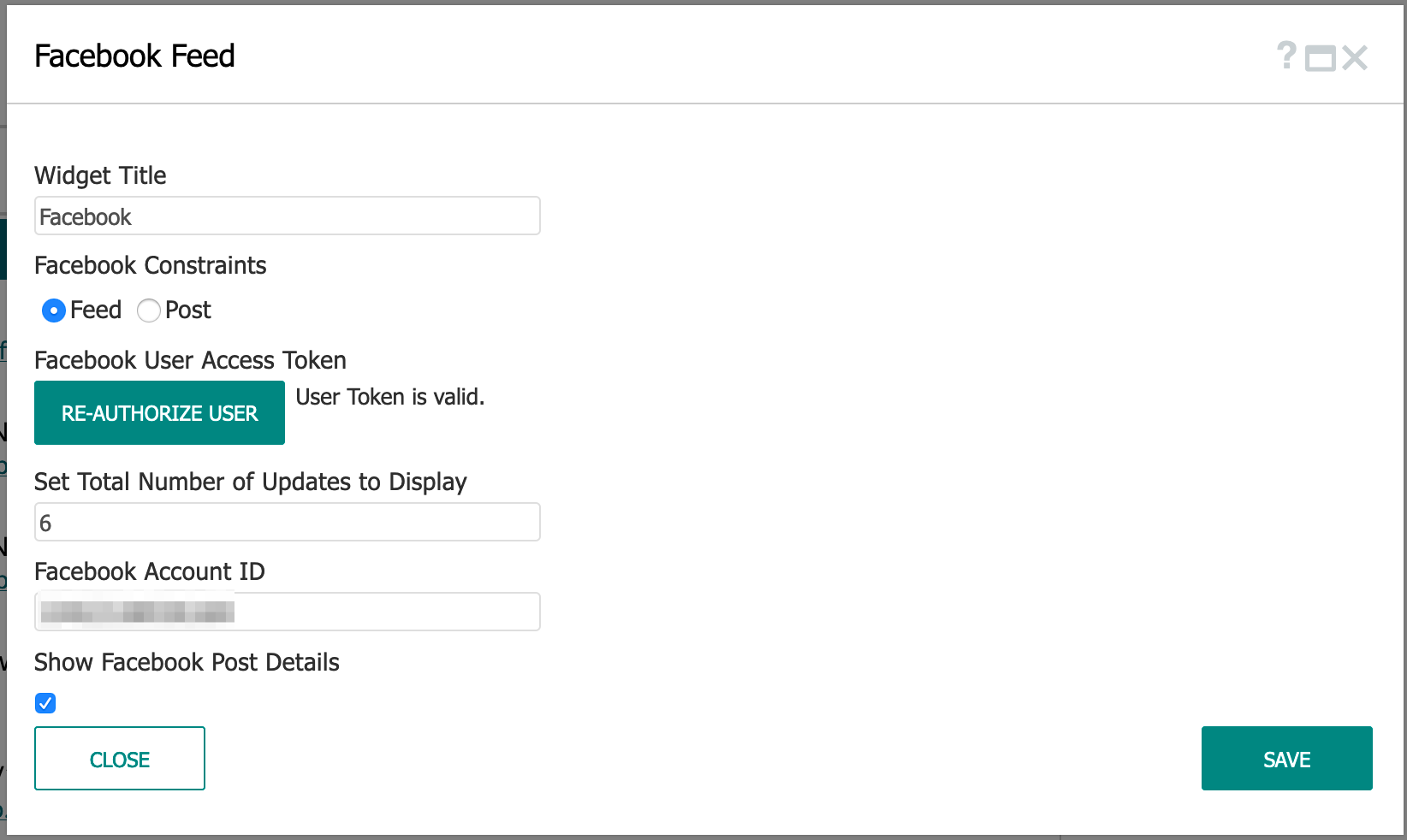1407x840 pixels.
Task: Click the "Widget Title" field label
Action: [x=100, y=175]
